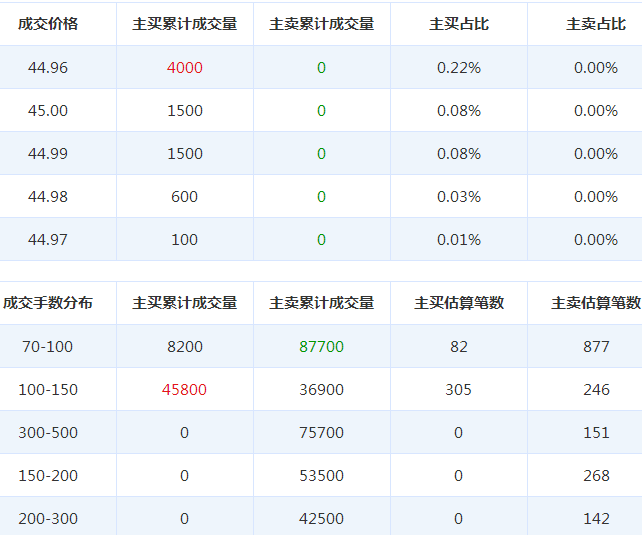Select 246 estimated sell trades
642x535 pixels.
[x=596, y=390]
